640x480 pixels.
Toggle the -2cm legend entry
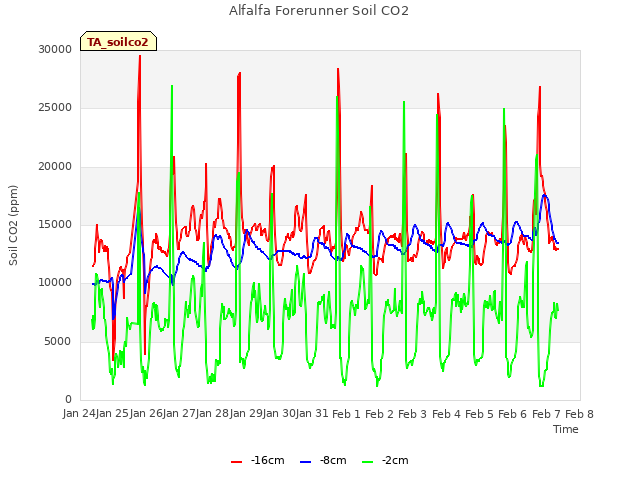click(385, 460)
